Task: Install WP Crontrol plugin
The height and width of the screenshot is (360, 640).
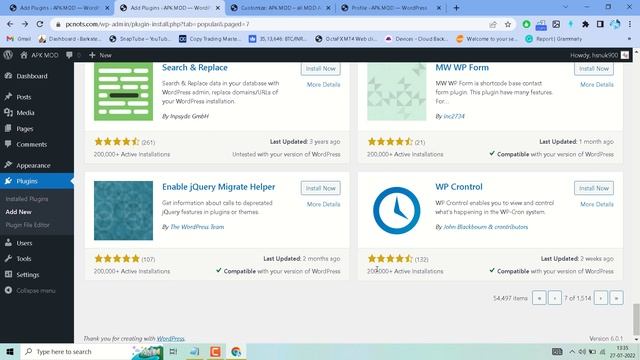Action: tap(593, 188)
